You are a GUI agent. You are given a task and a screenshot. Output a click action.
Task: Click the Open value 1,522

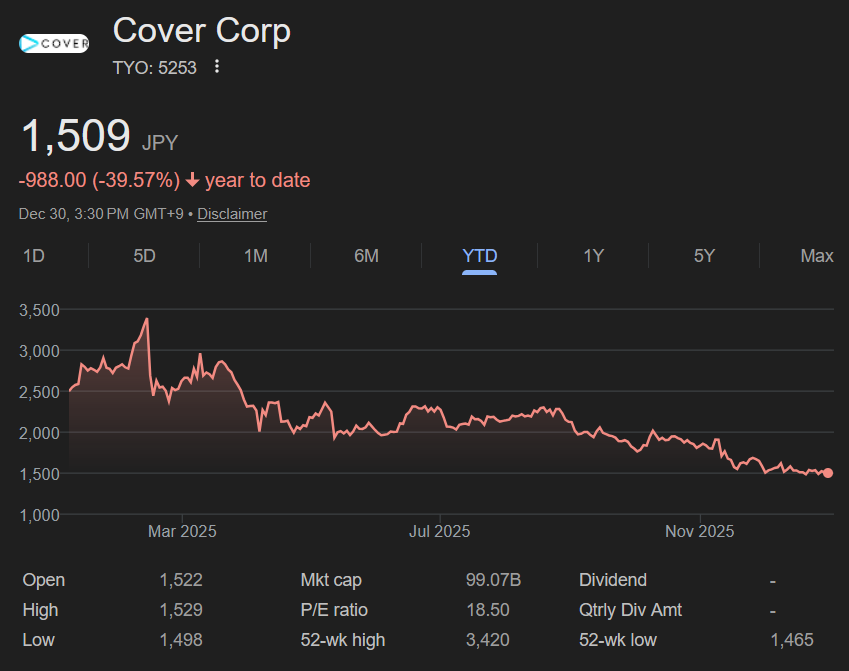click(x=181, y=580)
